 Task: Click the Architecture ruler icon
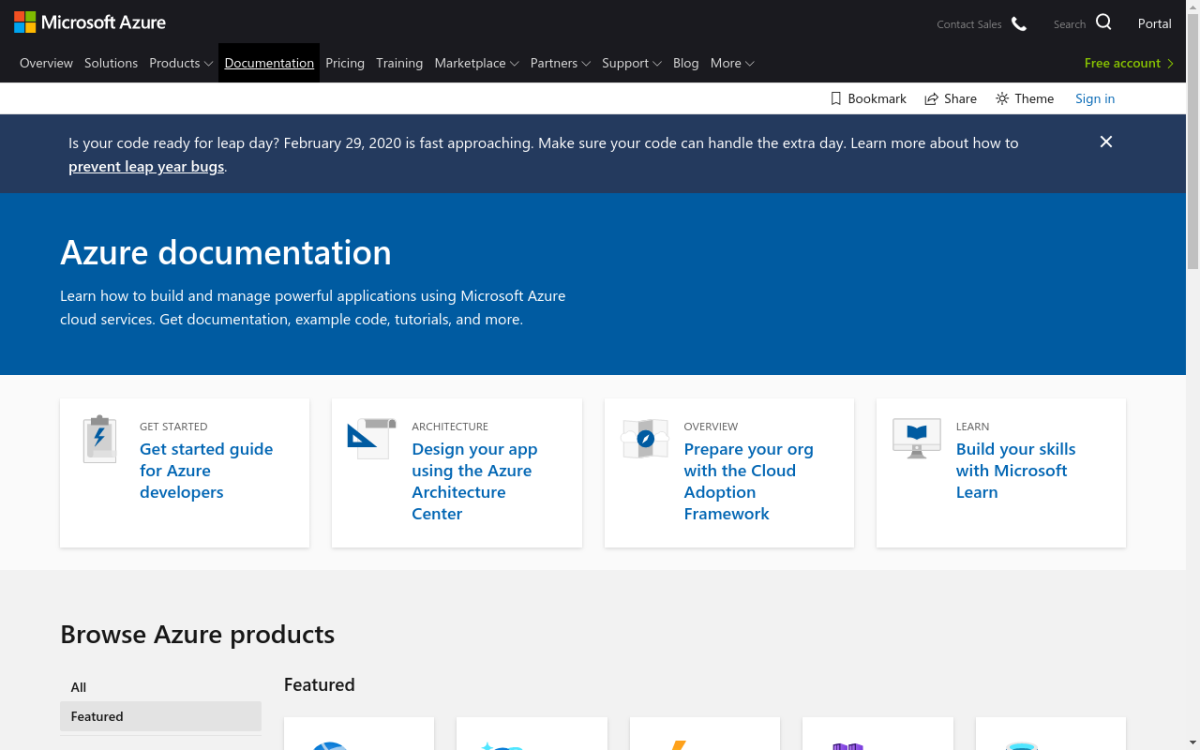point(371,439)
